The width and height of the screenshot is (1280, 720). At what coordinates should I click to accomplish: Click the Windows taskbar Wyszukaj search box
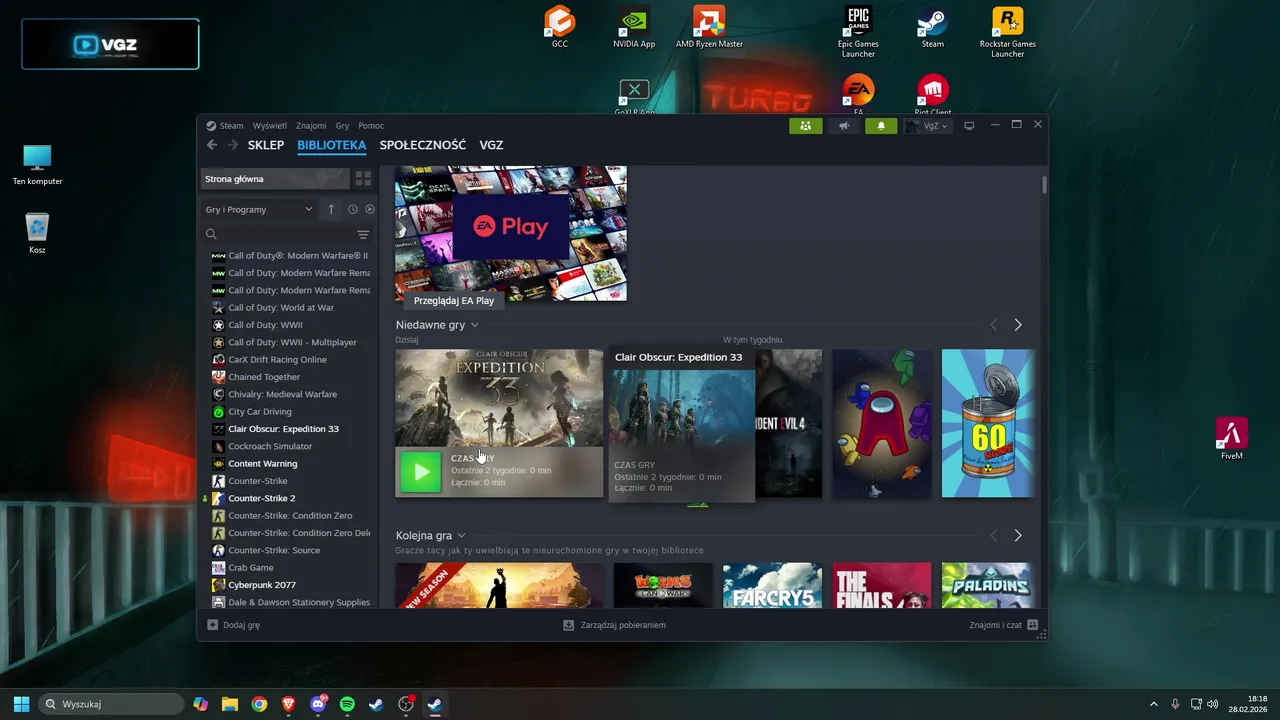(111, 704)
